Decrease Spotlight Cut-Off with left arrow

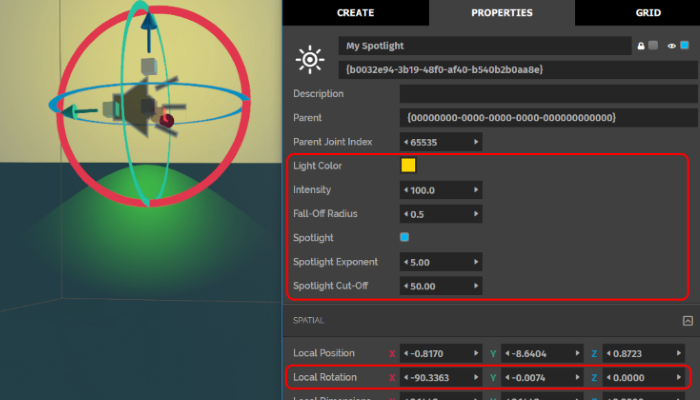(406, 286)
